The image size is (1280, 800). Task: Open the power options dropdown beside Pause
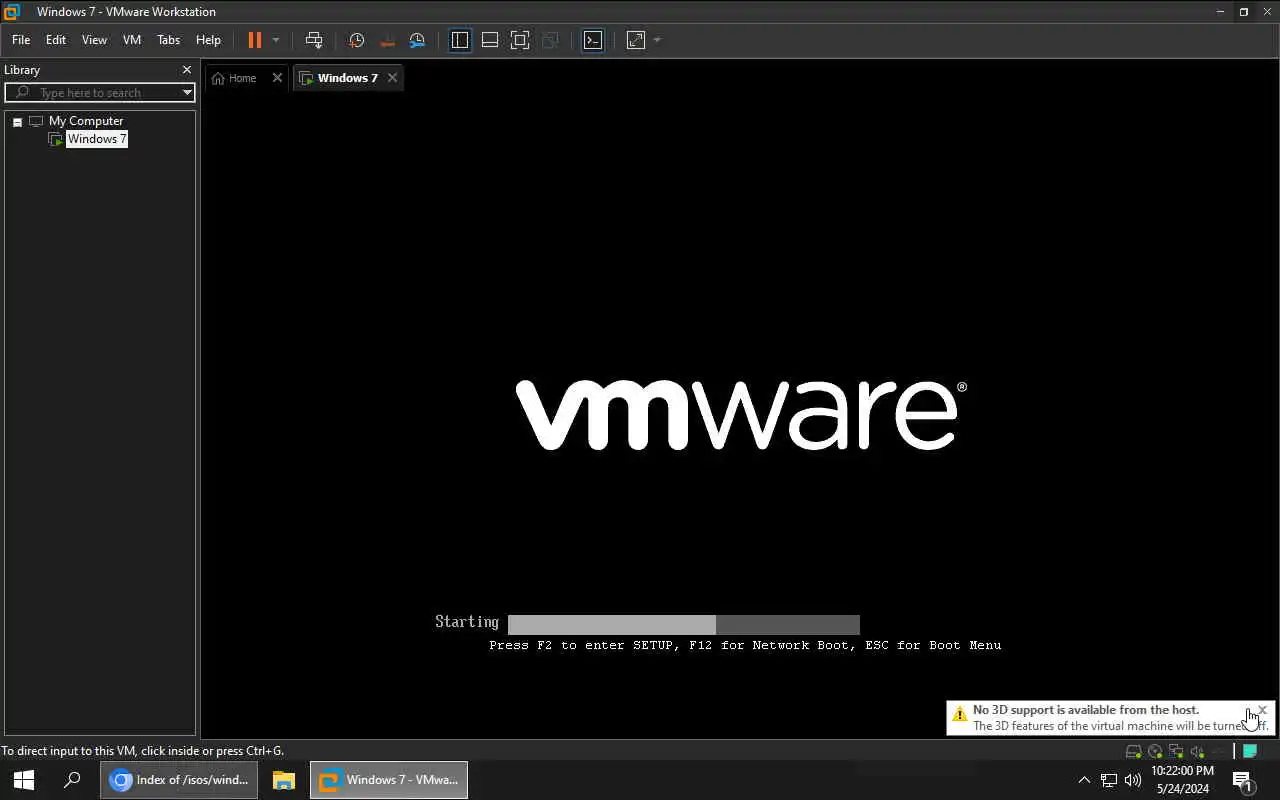[x=276, y=40]
